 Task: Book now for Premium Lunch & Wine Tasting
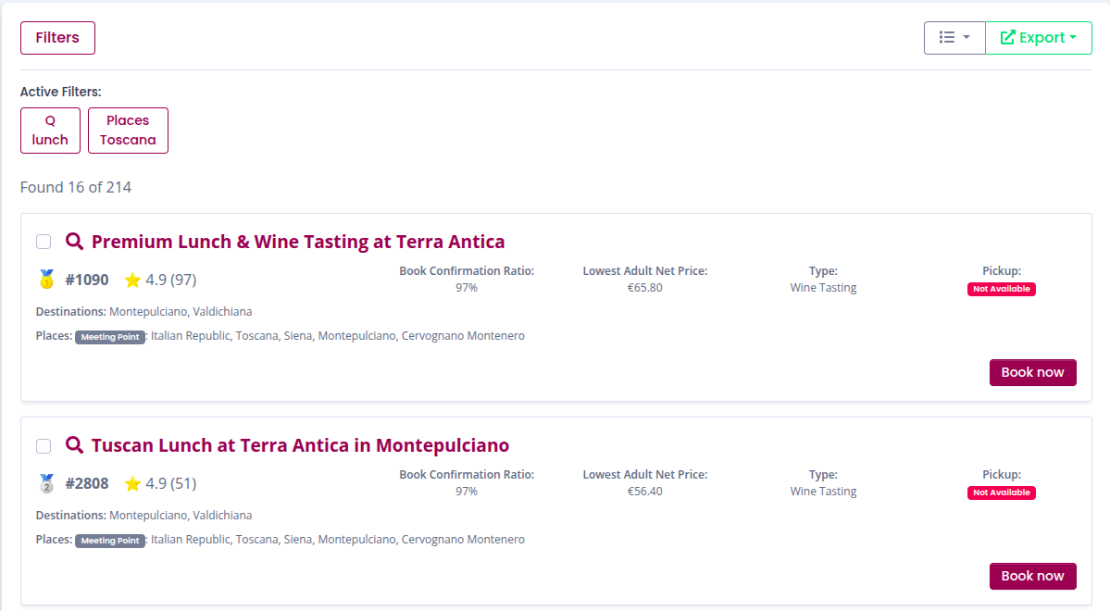point(1032,373)
